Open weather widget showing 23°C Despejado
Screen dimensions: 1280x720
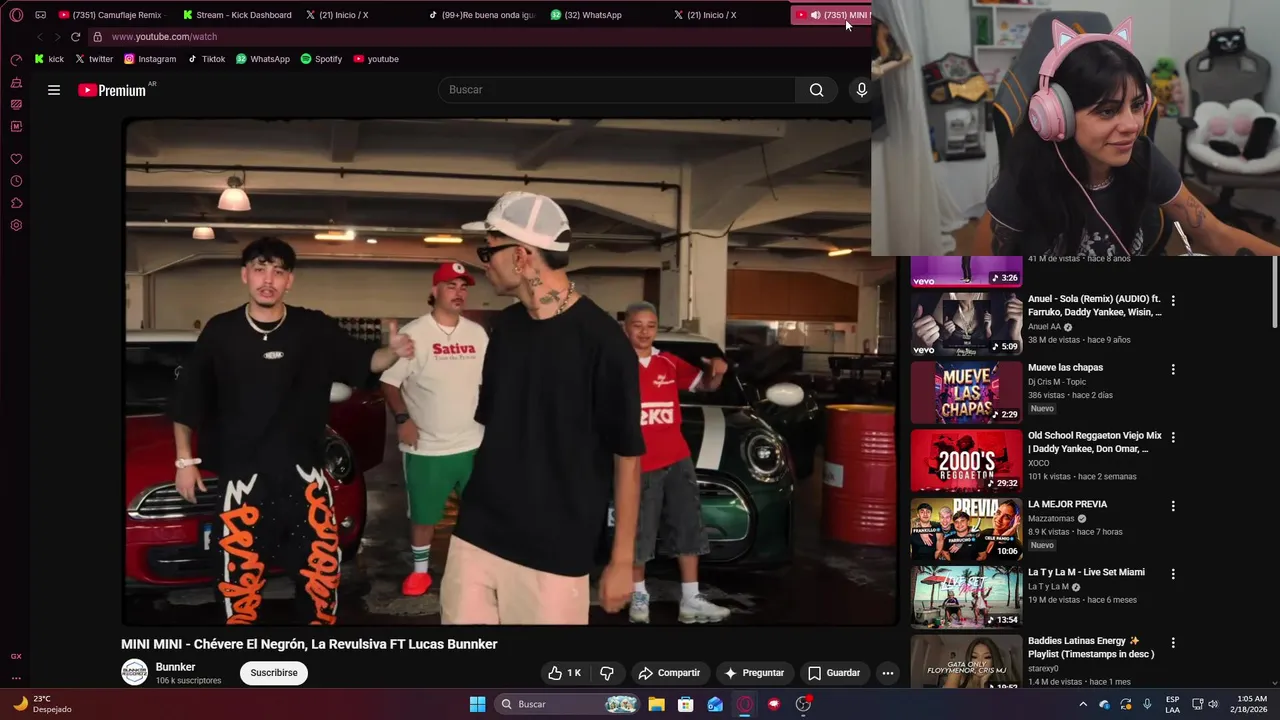pos(42,704)
